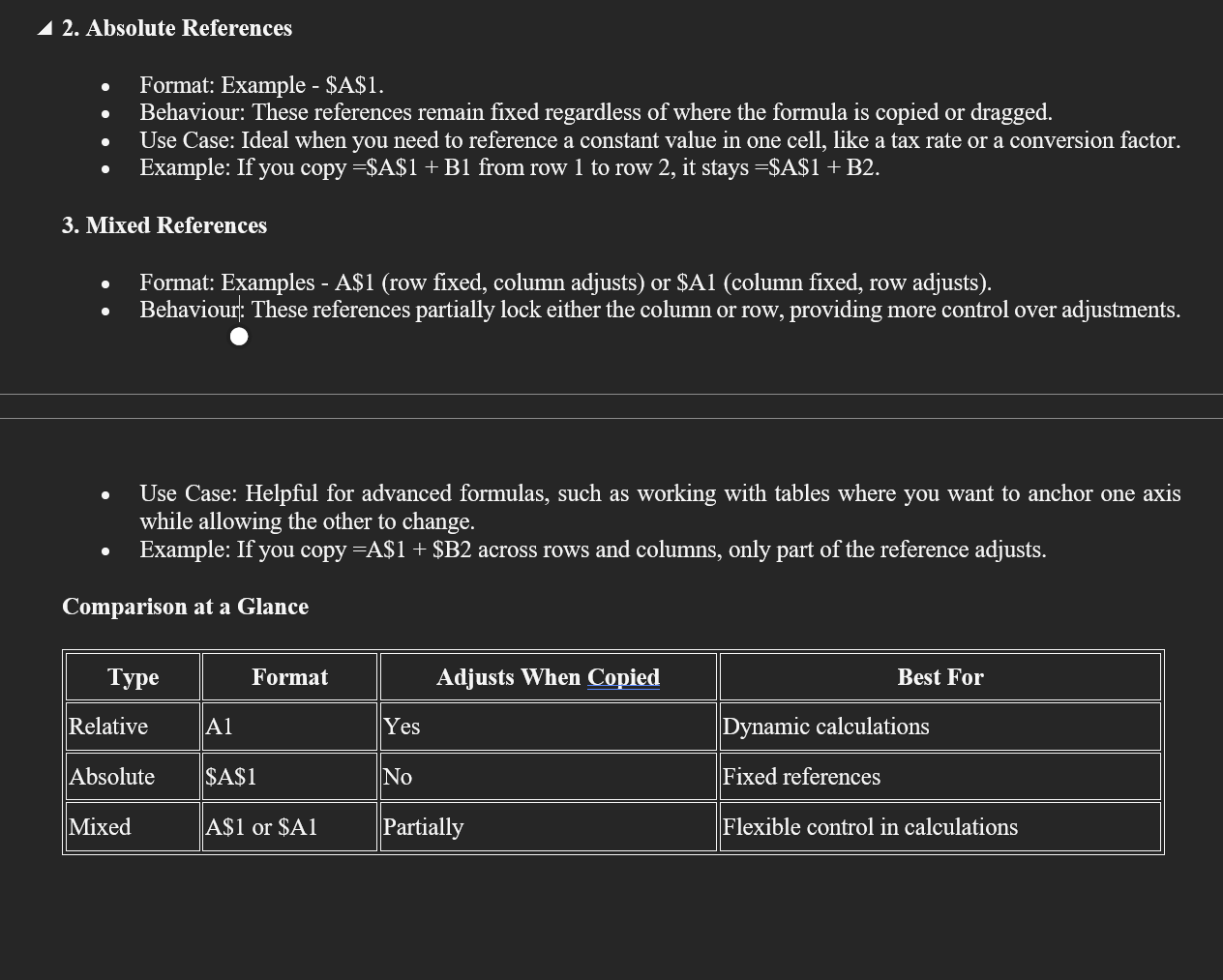Click the white text cursor handle

[239, 337]
